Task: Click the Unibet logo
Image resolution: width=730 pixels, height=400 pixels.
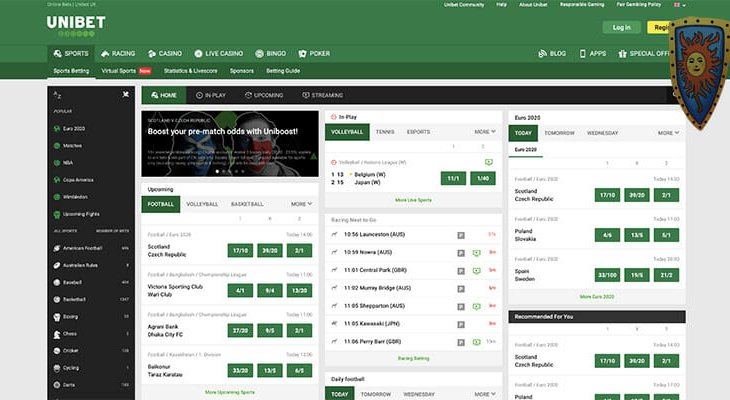Action: coord(76,26)
